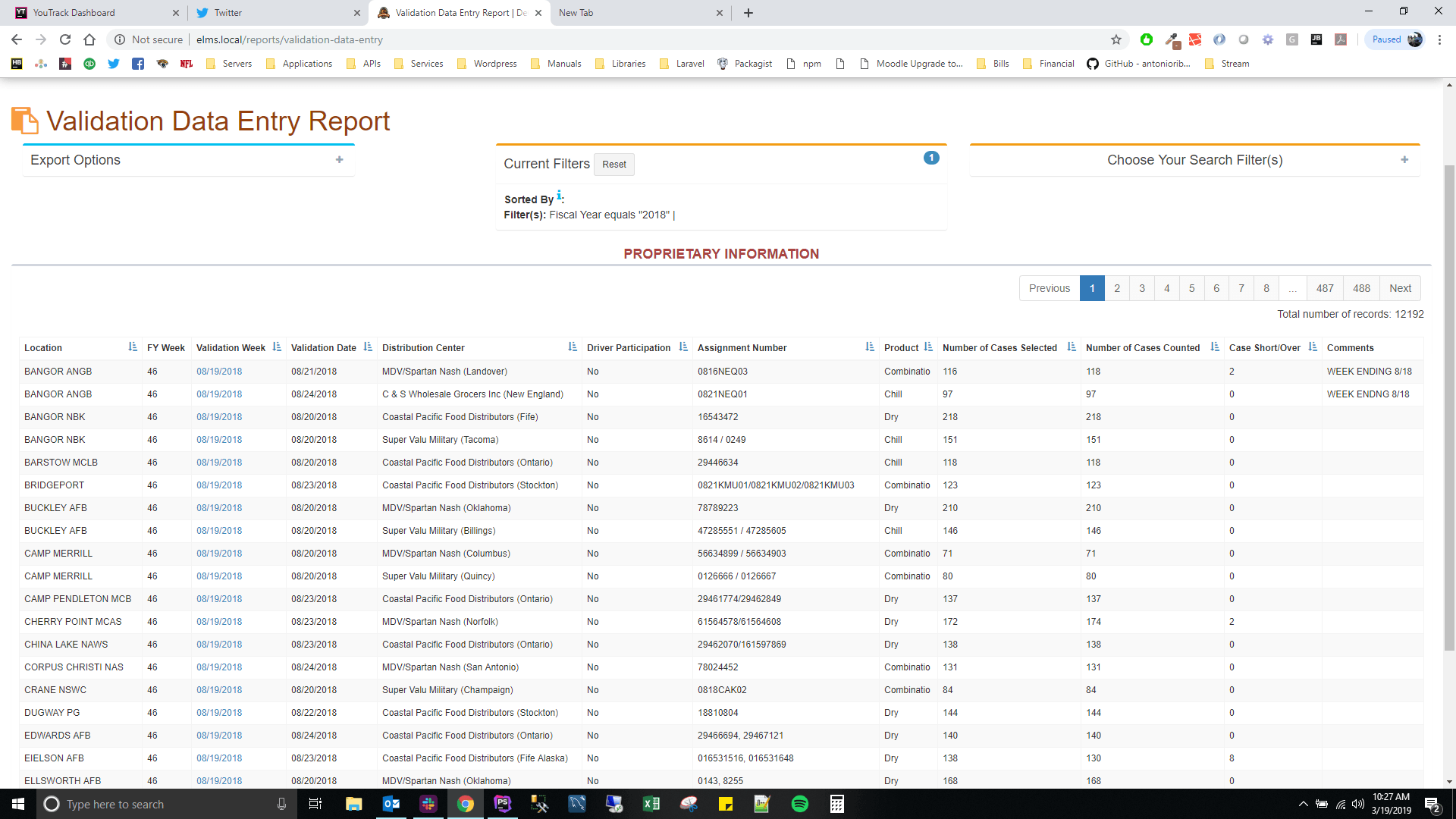Image resolution: width=1456 pixels, height=819 pixels.
Task: Click Previous pagination button
Action: (x=1050, y=288)
